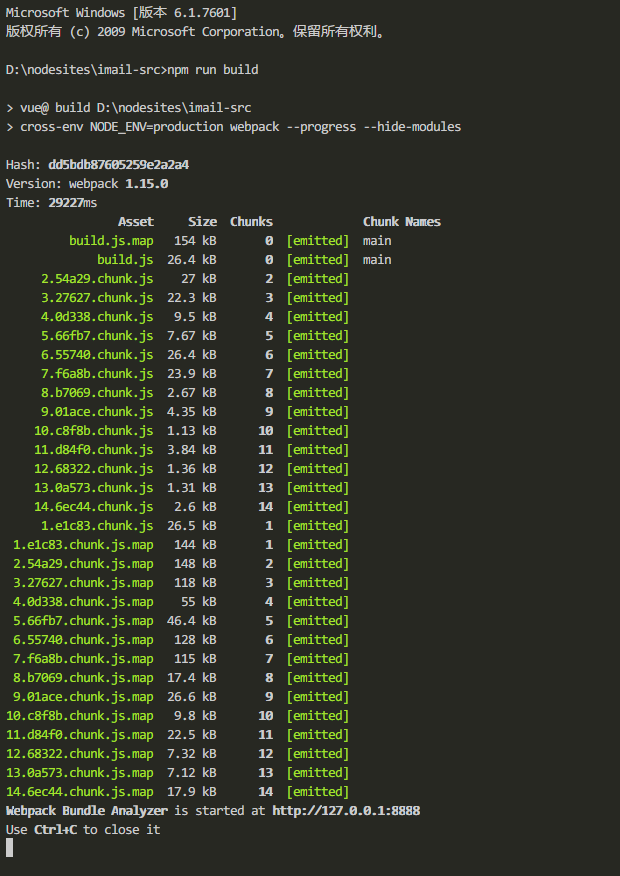The height and width of the screenshot is (876, 620).
Task: Select the Microsoft Windows version line
Action: point(121,13)
